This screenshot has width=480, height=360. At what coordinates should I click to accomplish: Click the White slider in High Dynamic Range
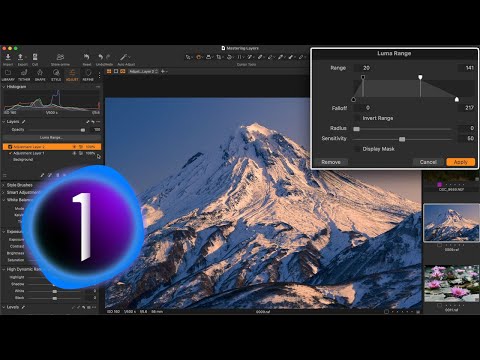[x=55, y=291]
